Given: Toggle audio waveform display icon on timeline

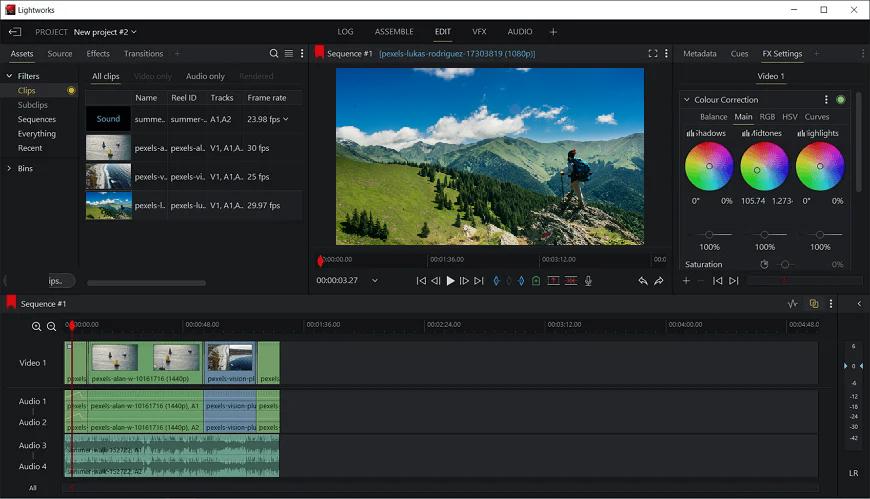Looking at the screenshot, I should (x=792, y=304).
